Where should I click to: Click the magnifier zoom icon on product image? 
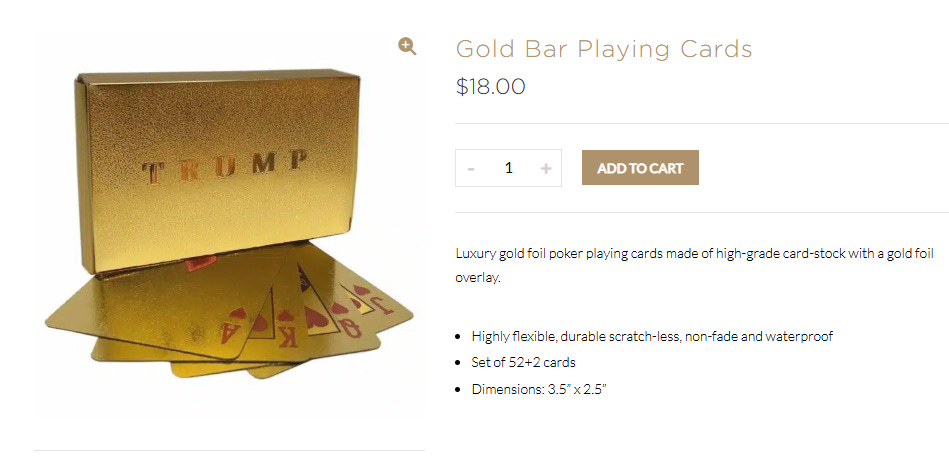click(407, 46)
